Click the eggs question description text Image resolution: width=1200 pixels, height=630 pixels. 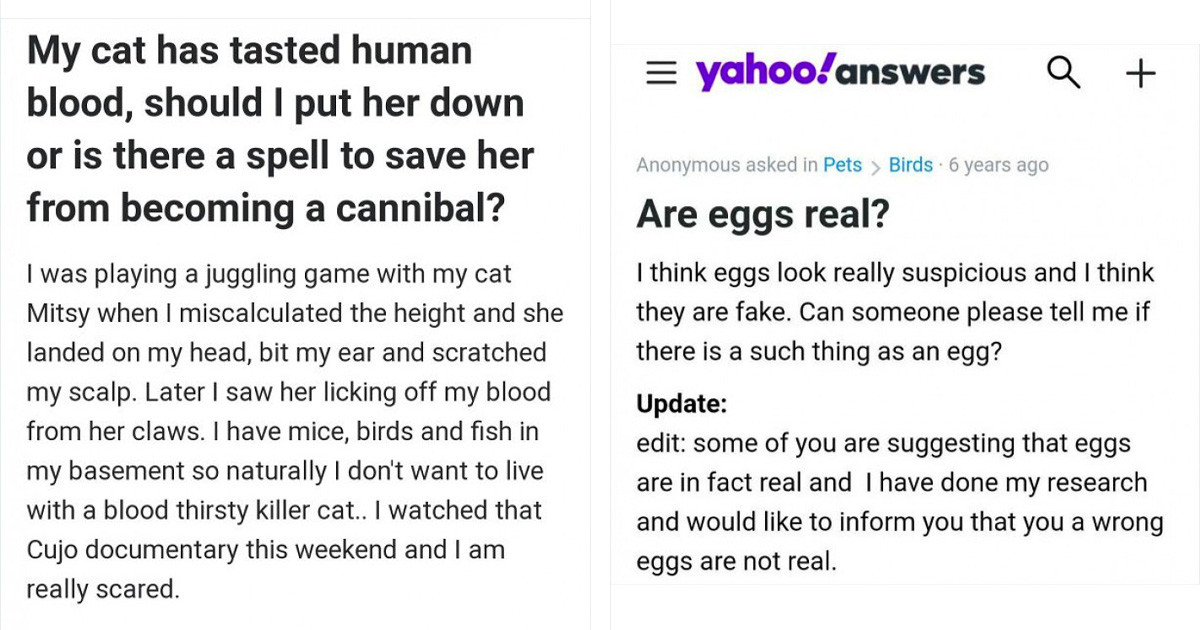(889, 311)
